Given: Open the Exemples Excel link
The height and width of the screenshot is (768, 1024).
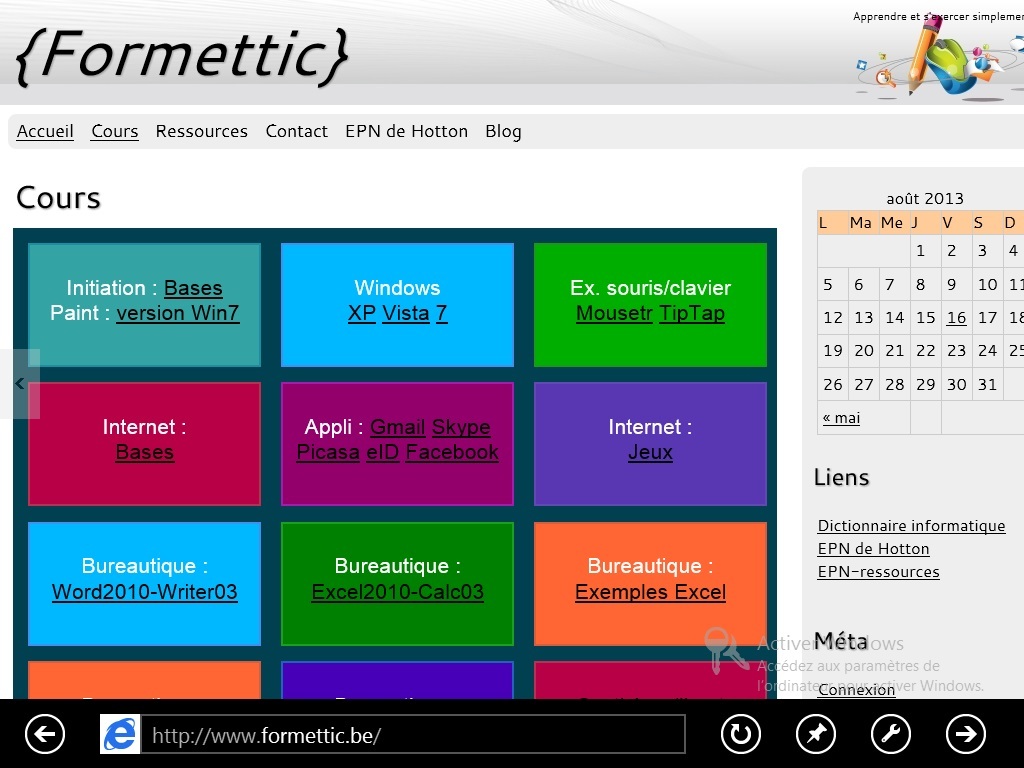Looking at the screenshot, I should (650, 592).
